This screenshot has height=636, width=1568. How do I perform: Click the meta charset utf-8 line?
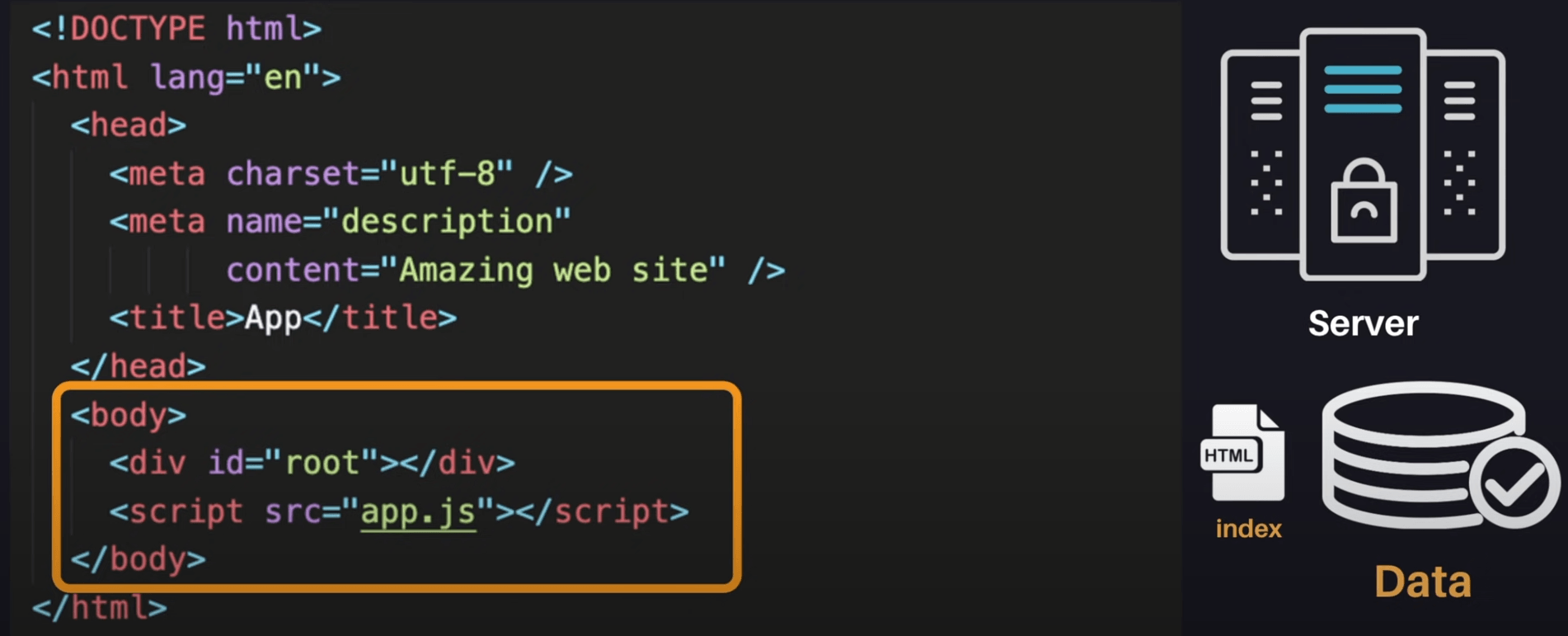click(340, 174)
